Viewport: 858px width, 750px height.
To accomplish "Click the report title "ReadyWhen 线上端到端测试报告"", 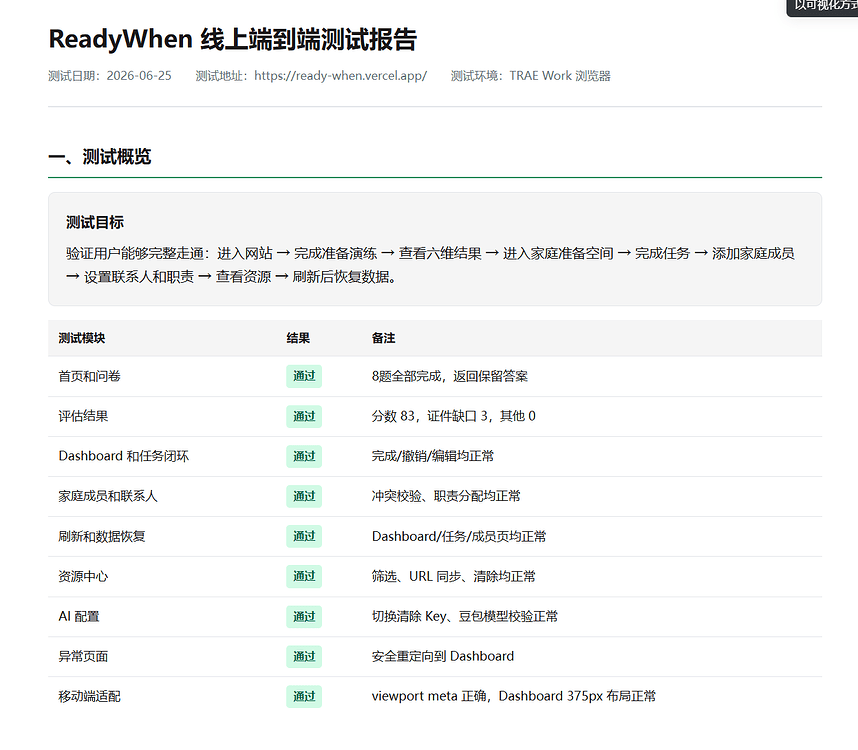I will pos(233,39).
